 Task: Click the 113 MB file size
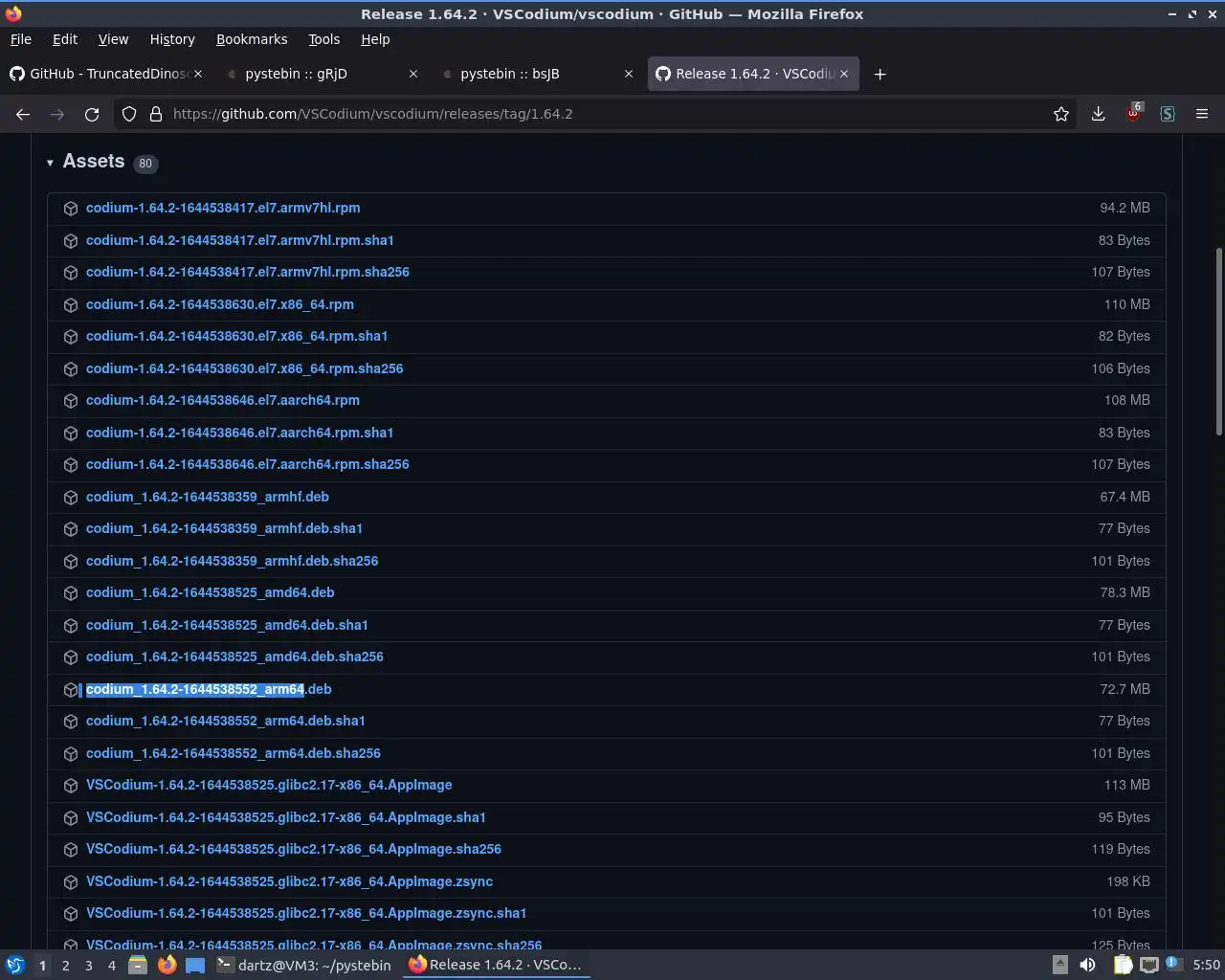tap(1126, 785)
